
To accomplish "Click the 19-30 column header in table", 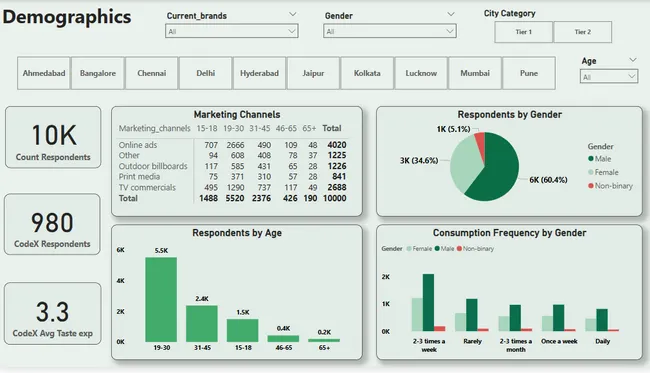I will tap(233, 128).
